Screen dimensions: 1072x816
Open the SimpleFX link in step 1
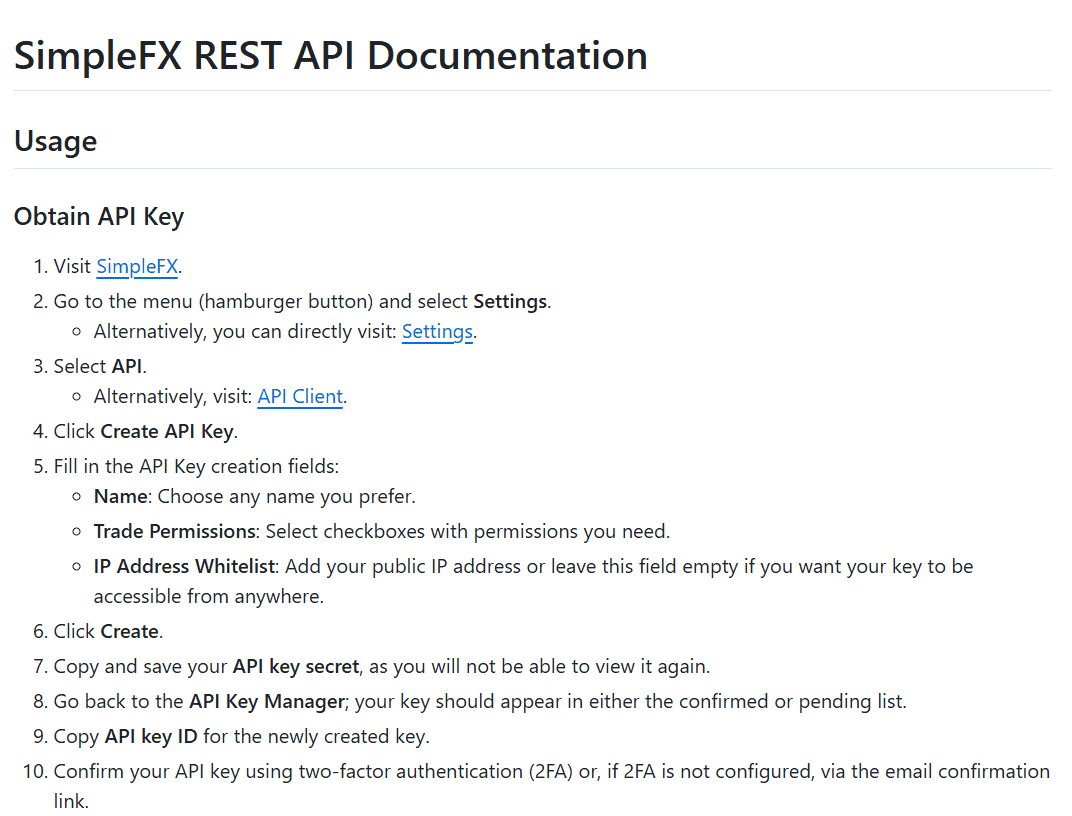coord(137,267)
